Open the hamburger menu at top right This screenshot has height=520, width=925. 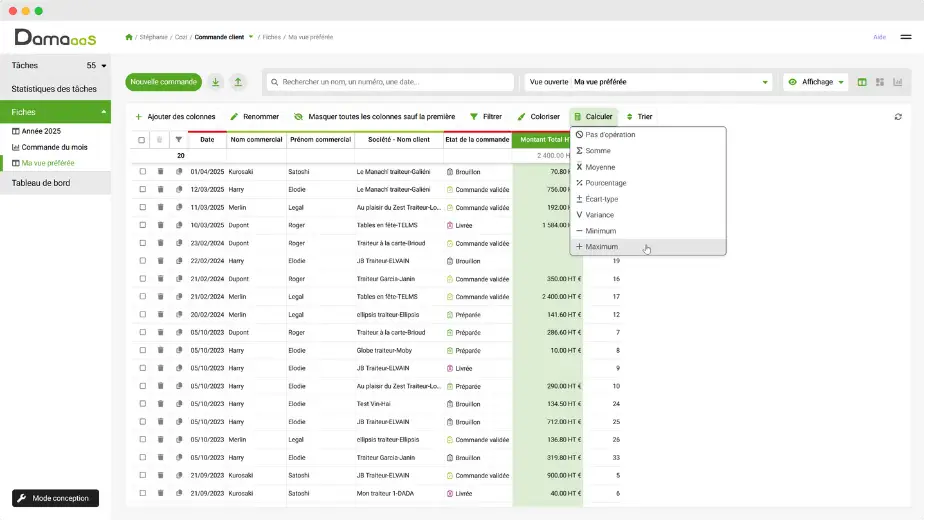(906, 37)
